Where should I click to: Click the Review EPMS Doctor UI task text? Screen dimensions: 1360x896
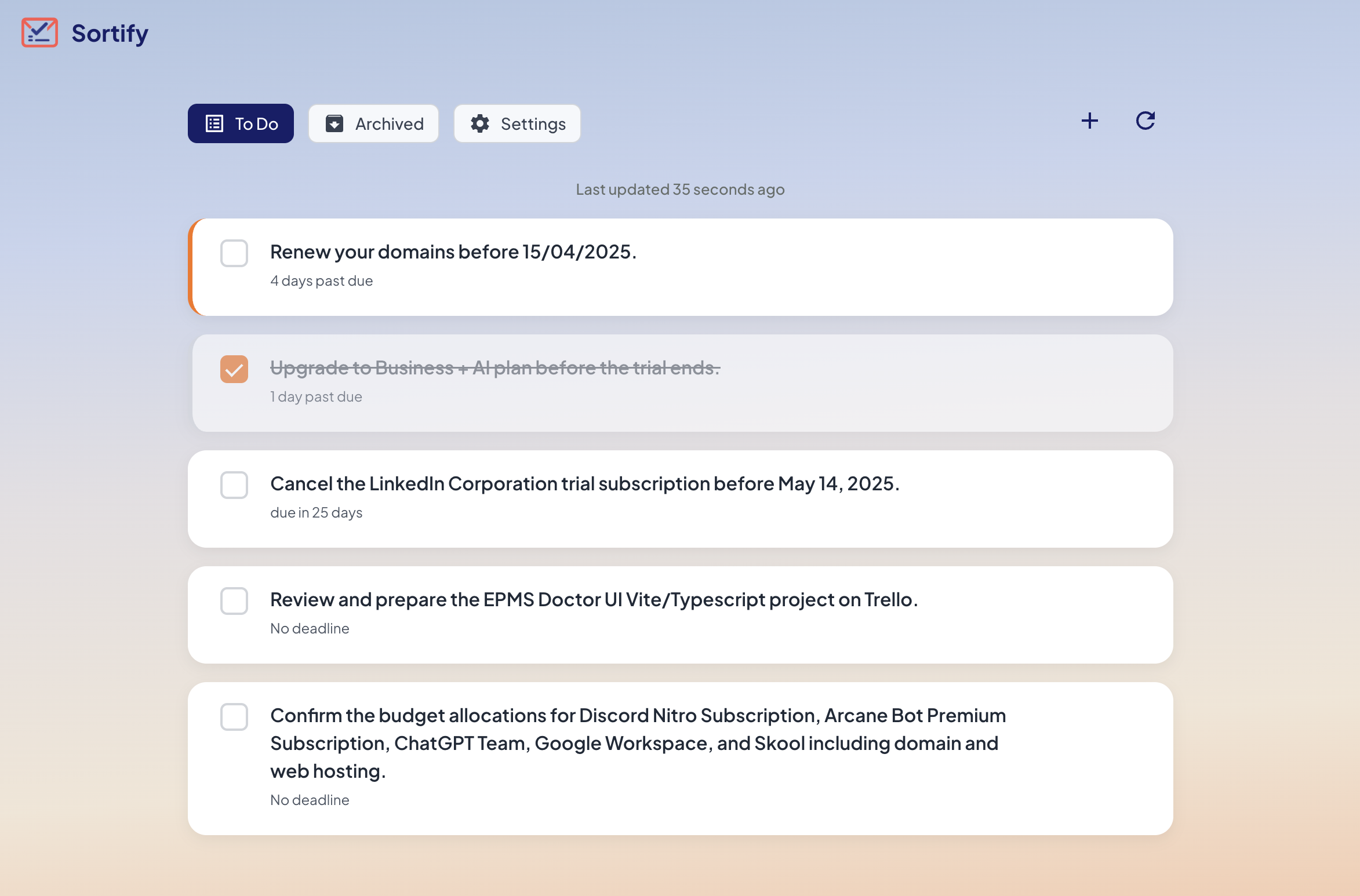click(x=594, y=599)
